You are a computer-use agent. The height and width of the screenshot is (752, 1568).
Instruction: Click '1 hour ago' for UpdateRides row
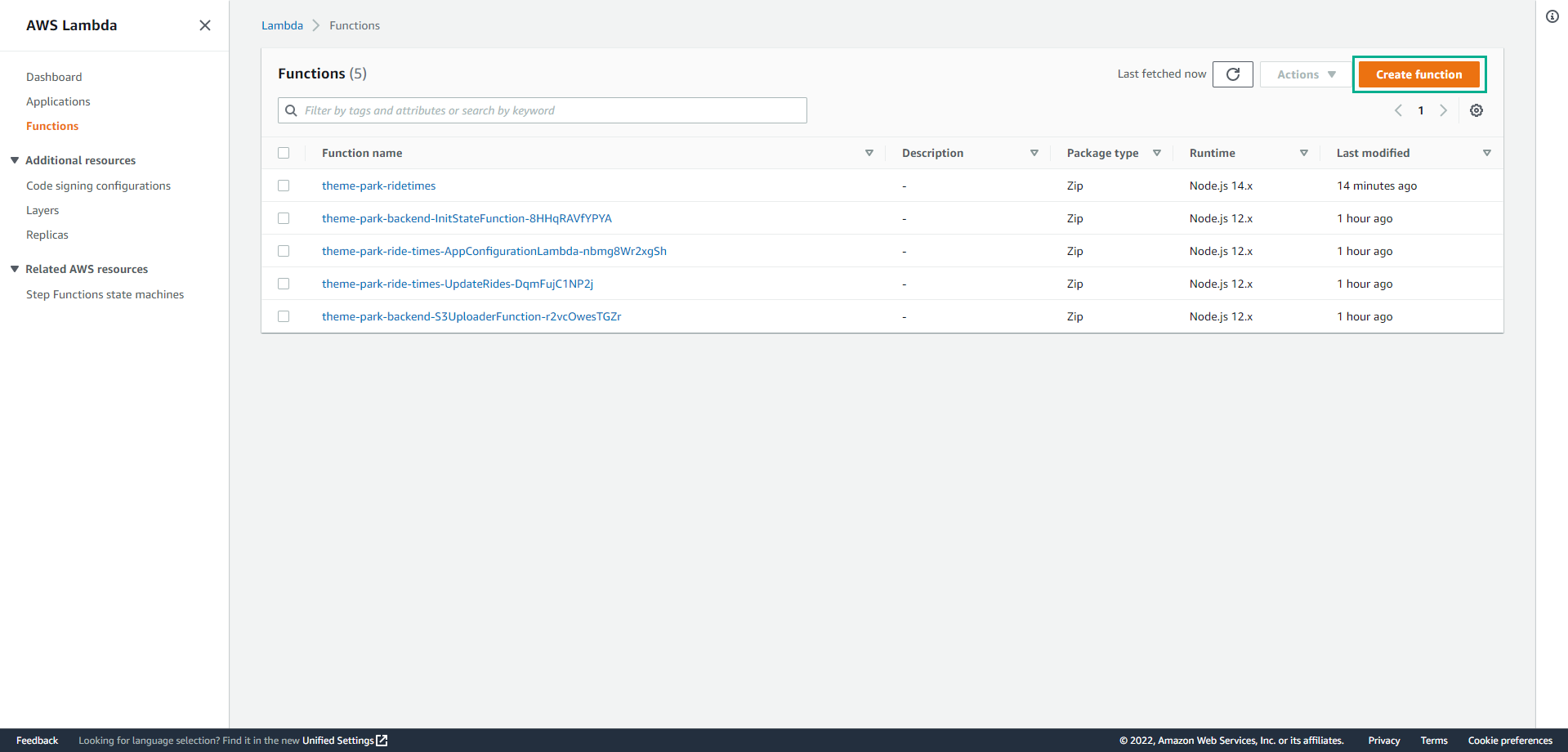point(1365,284)
